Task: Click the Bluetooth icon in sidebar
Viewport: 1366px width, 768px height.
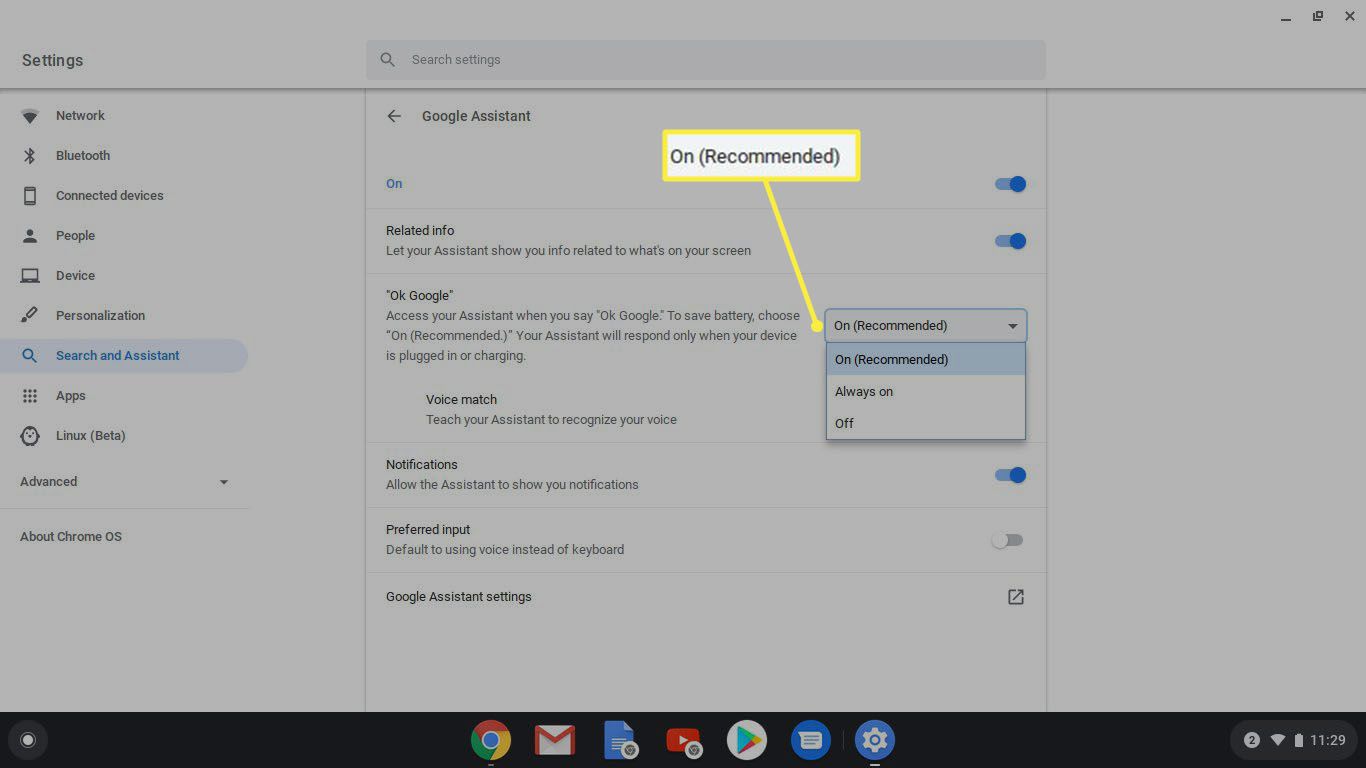Action: click(x=30, y=156)
